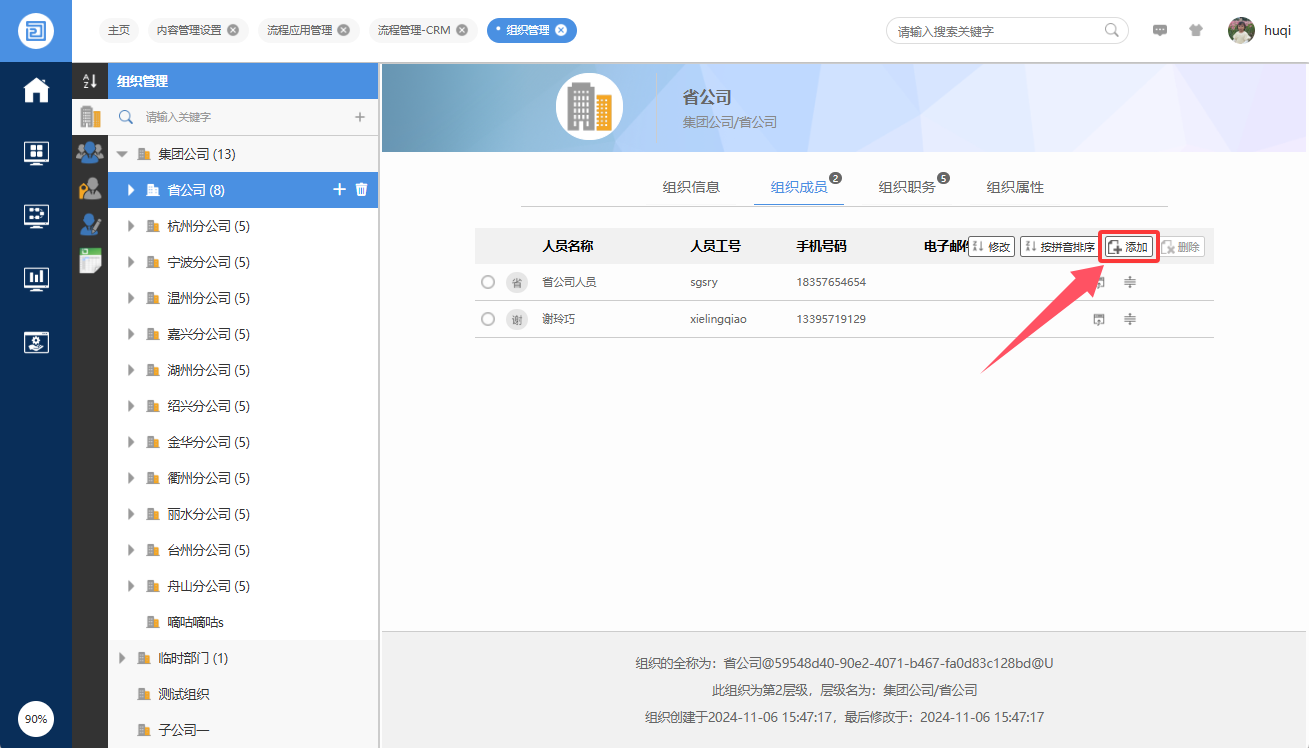
Task: Select the radio button for 谢玲巧
Action: pos(488,319)
